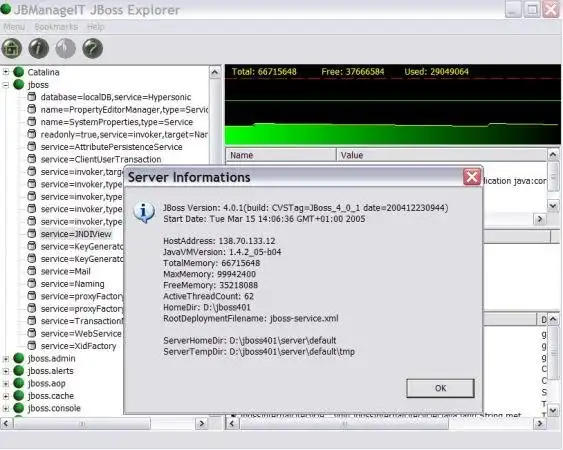
Task: Click MBean icon beside database=localDB,service=Hypersonic
Action: 32,97
